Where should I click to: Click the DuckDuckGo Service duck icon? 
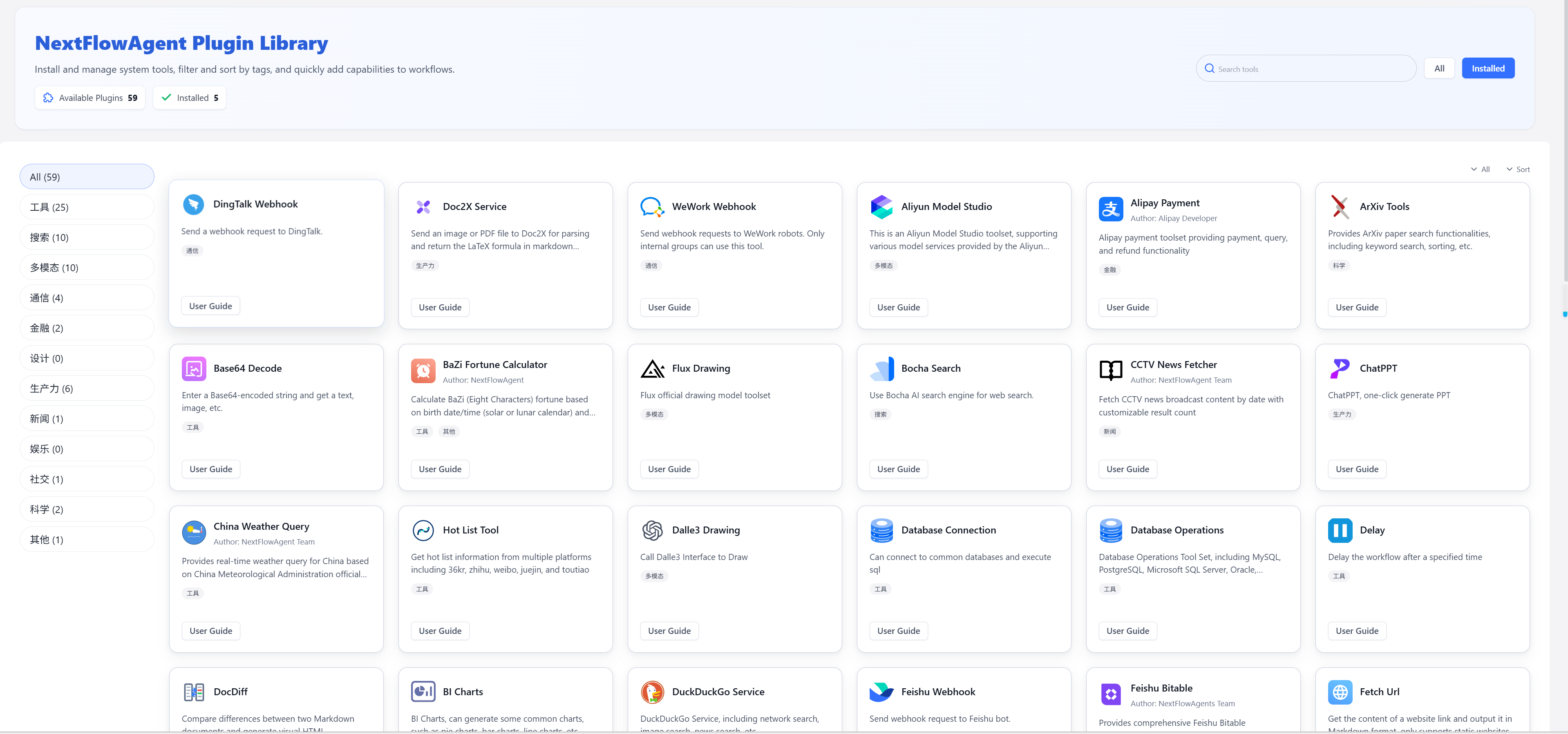click(x=652, y=692)
